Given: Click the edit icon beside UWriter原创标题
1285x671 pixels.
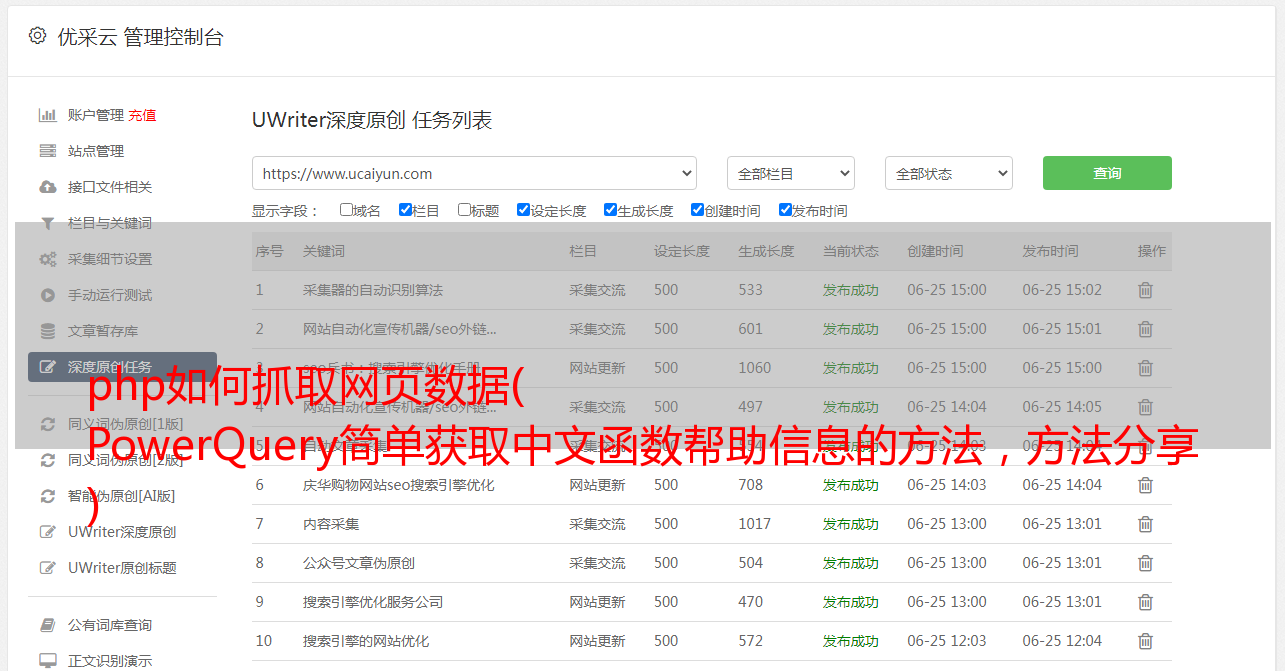Looking at the screenshot, I should pyautogui.click(x=47, y=568).
